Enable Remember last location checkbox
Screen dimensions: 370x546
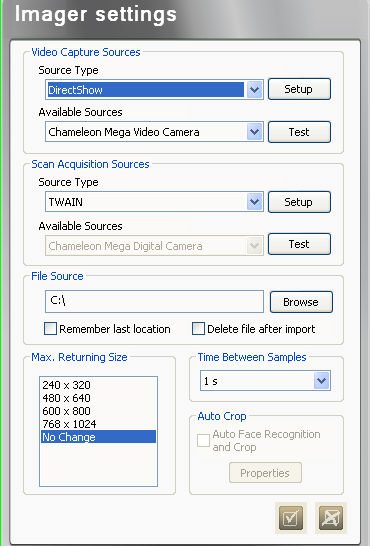click(x=50, y=329)
